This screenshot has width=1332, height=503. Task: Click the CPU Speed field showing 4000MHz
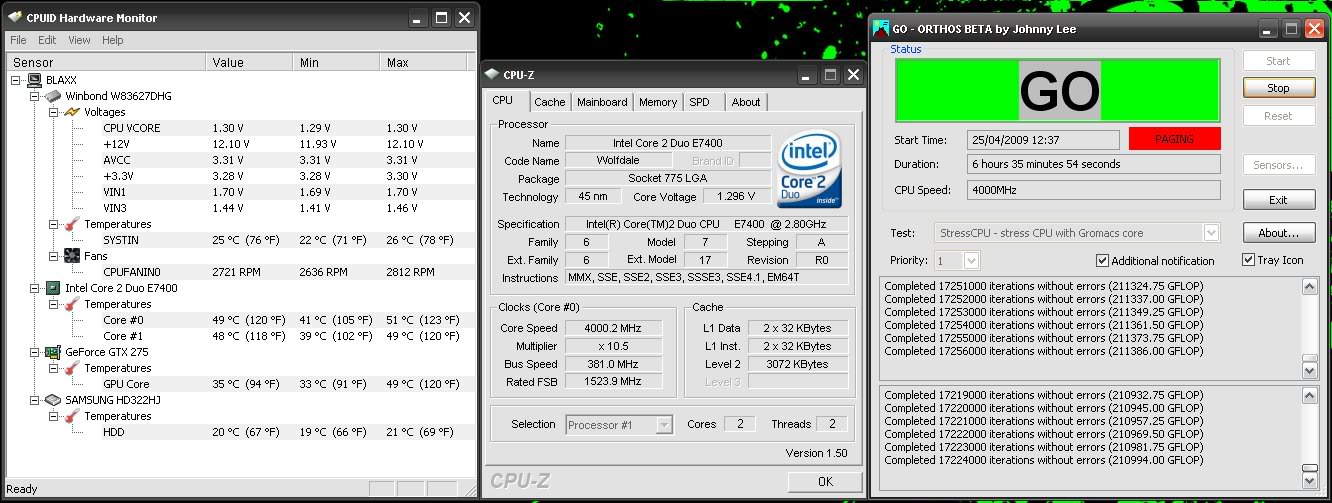coord(1094,190)
